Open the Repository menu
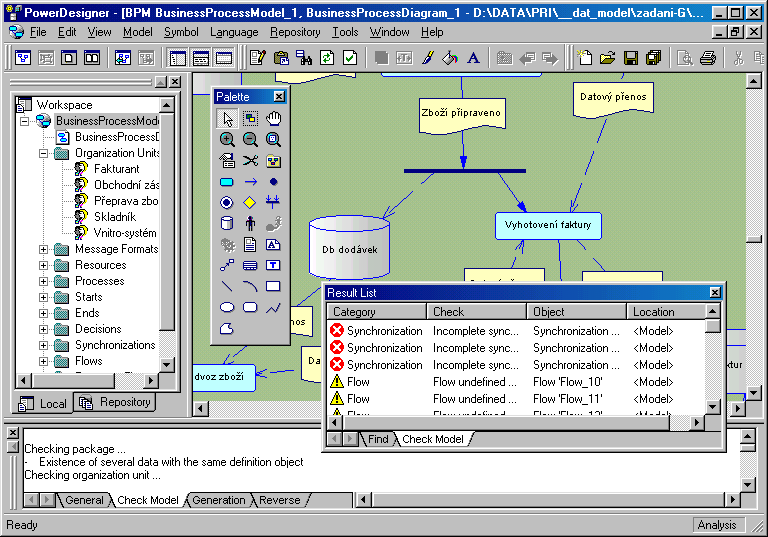Screen dimensions: 768x537 (295, 32)
